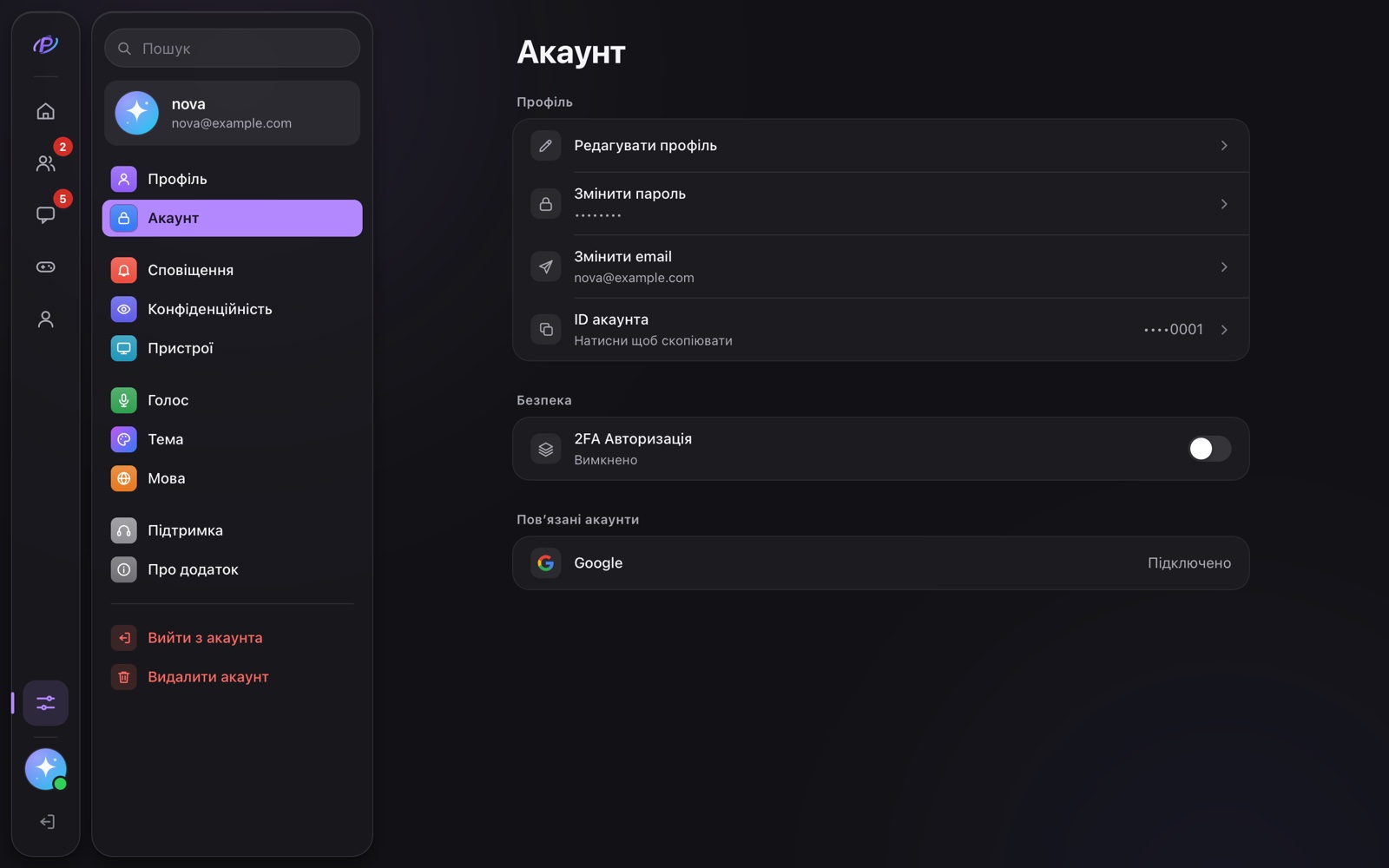The image size is (1389, 868).
Task: Expand Редагувати профіль chevron
Action: click(x=1224, y=146)
